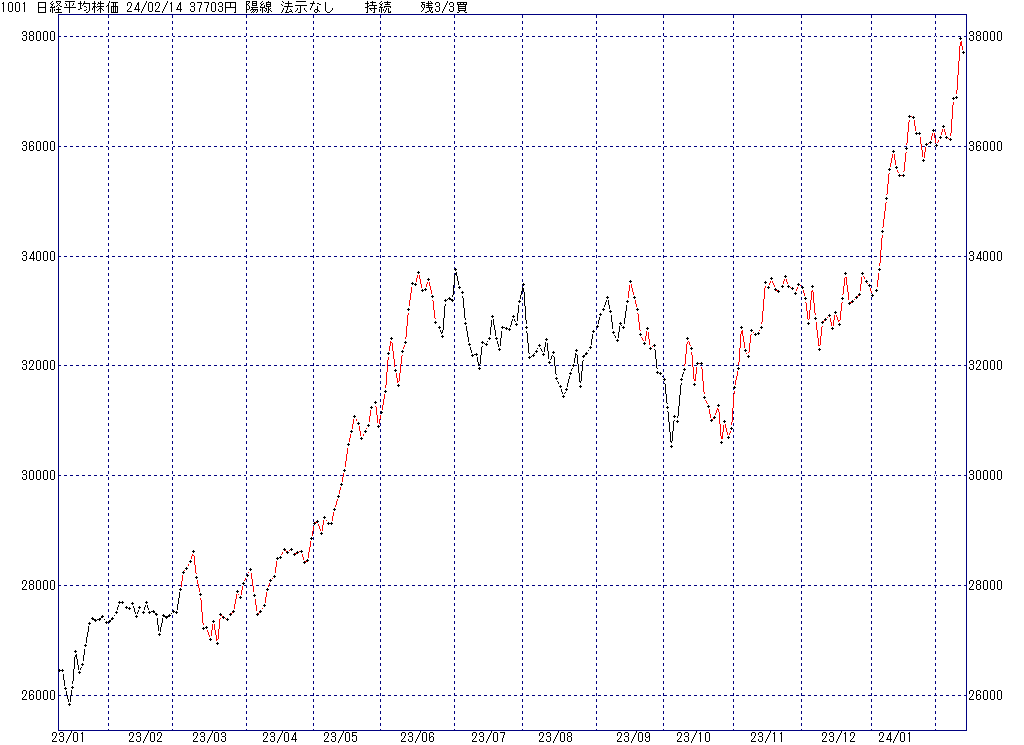Select the right-axis 34000 price label
The height and width of the screenshot is (745, 1024).
[x=989, y=257]
